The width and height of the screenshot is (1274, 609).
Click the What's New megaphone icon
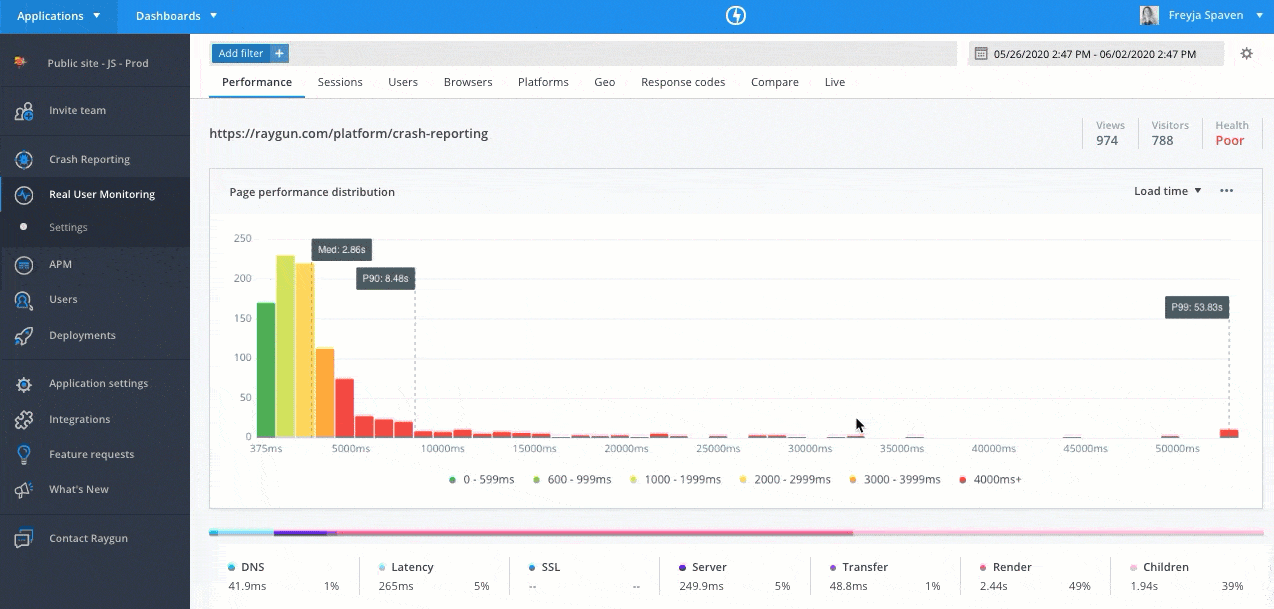click(24, 490)
